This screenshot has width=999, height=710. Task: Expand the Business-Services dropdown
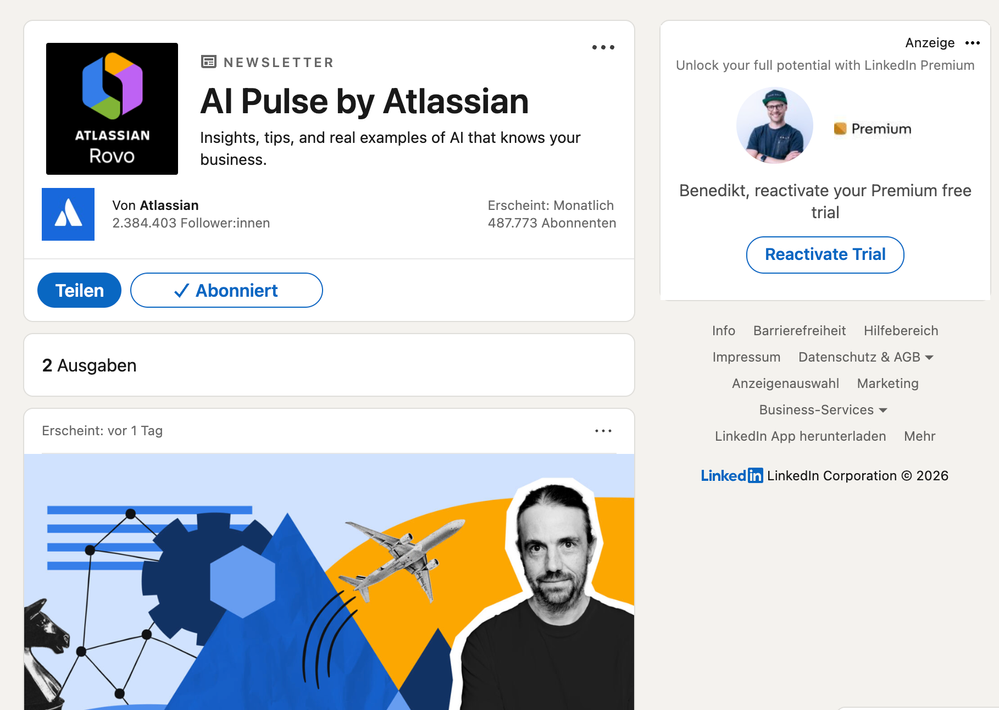pyautogui.click(x=823, y=410)
